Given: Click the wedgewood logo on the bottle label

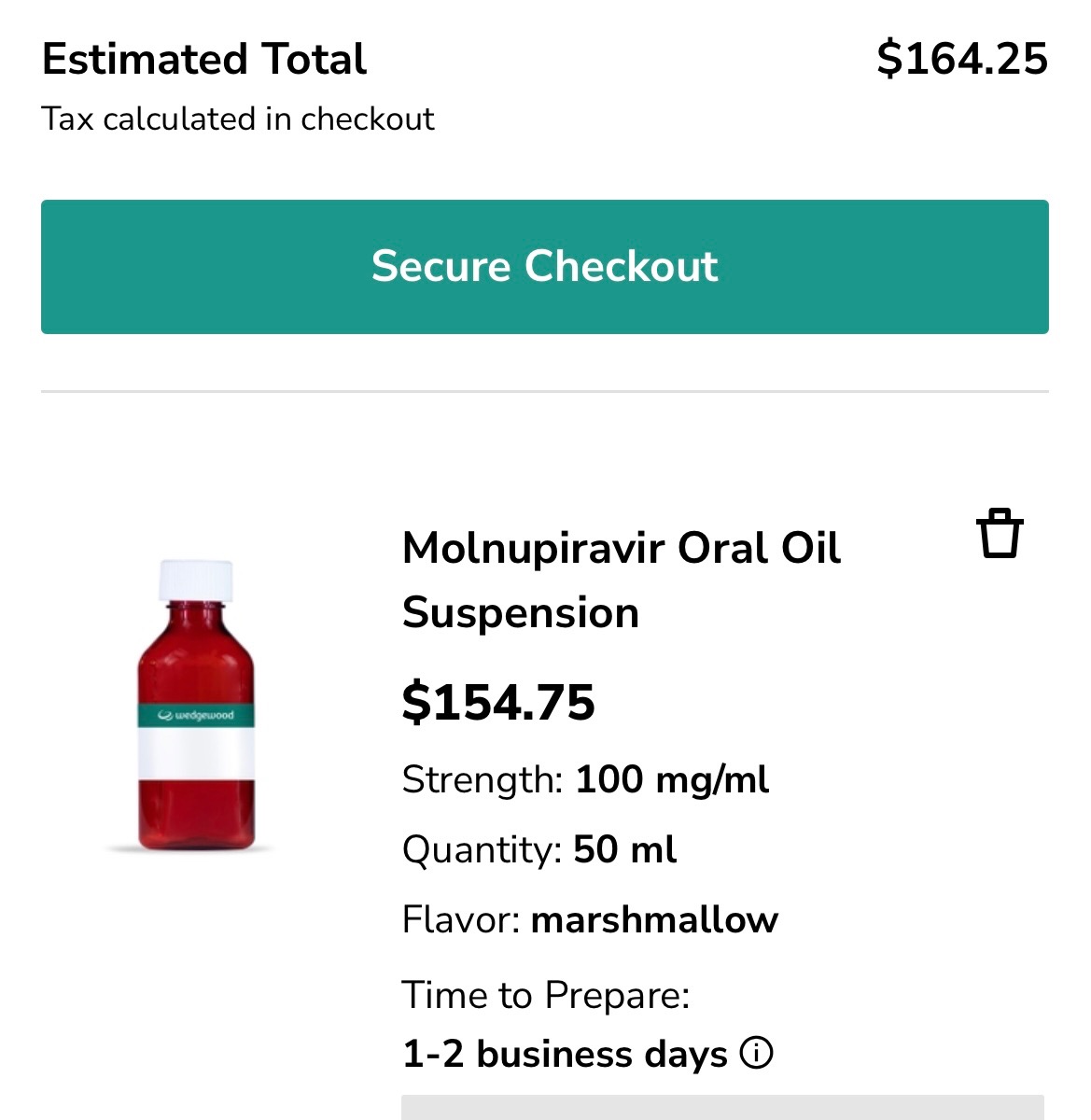Looking at the screenshot, I should click(196, 716).
